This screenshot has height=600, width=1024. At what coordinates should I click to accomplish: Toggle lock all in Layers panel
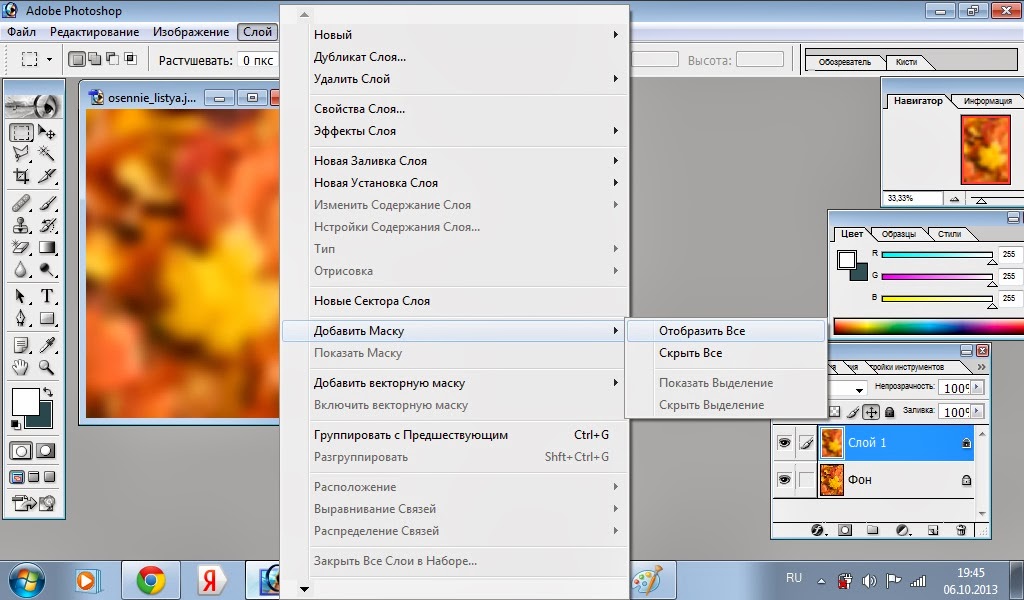pos(889,412)
